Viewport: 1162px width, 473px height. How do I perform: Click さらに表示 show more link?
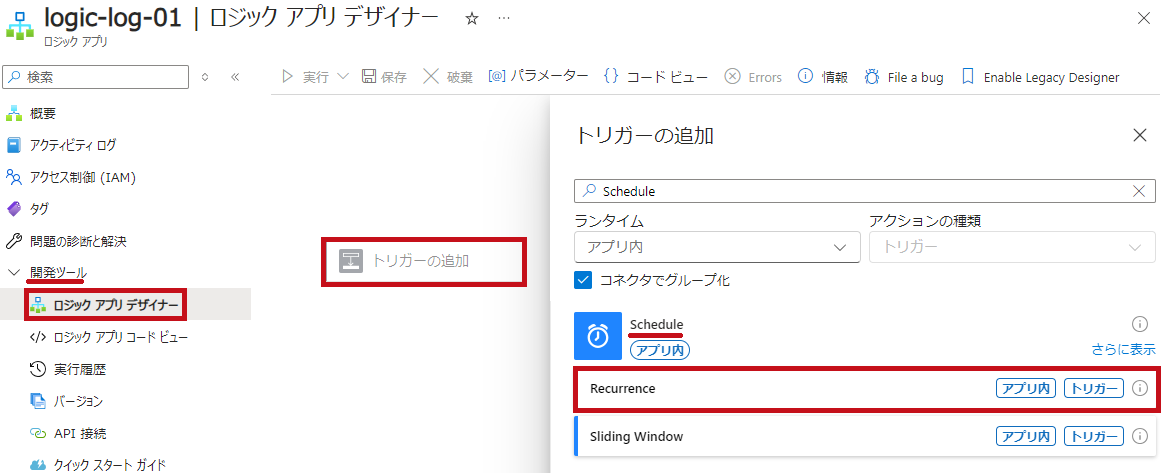coord(1123,349)
